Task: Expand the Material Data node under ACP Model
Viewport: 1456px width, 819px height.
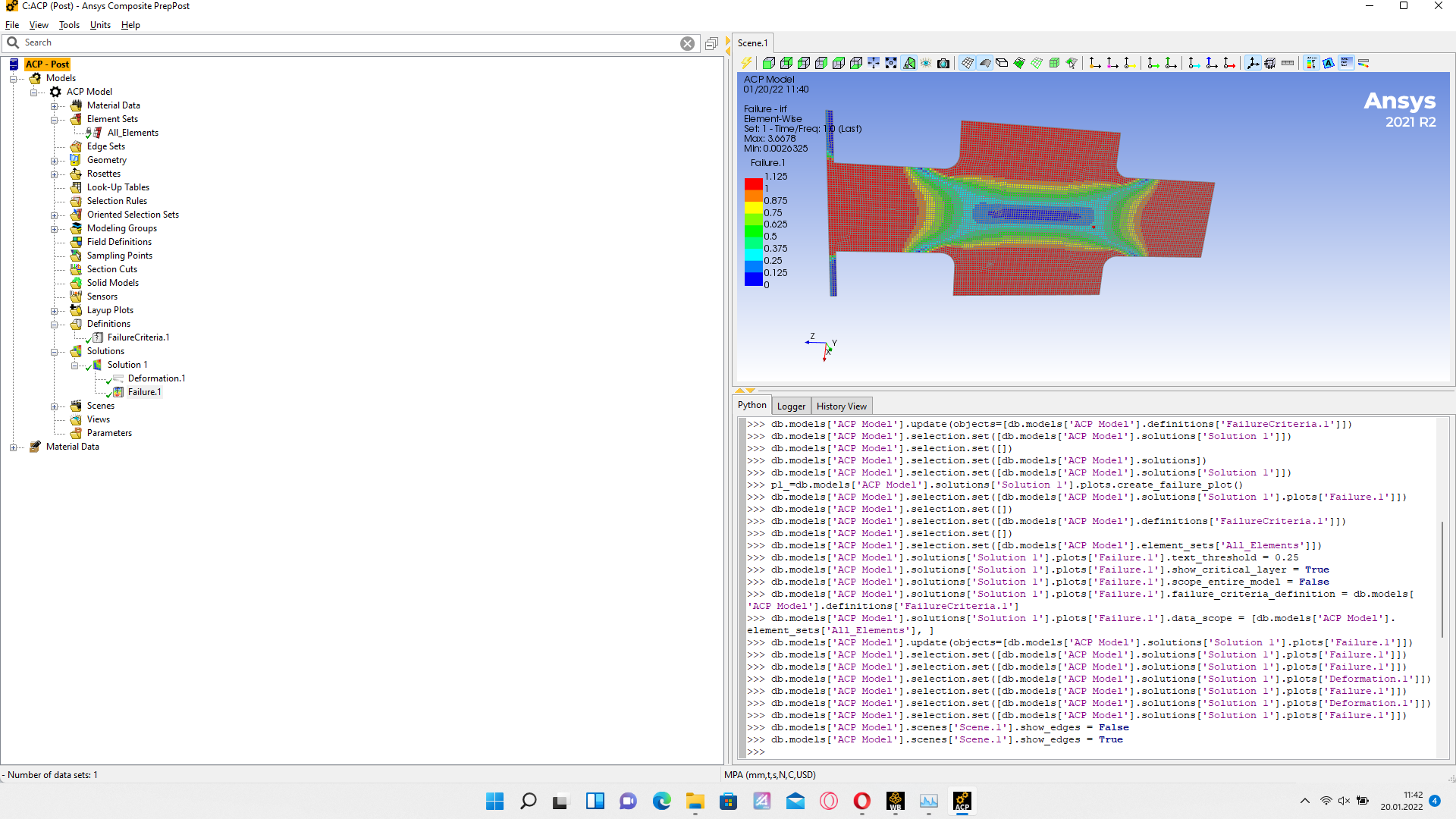Action: click(55, 106)
